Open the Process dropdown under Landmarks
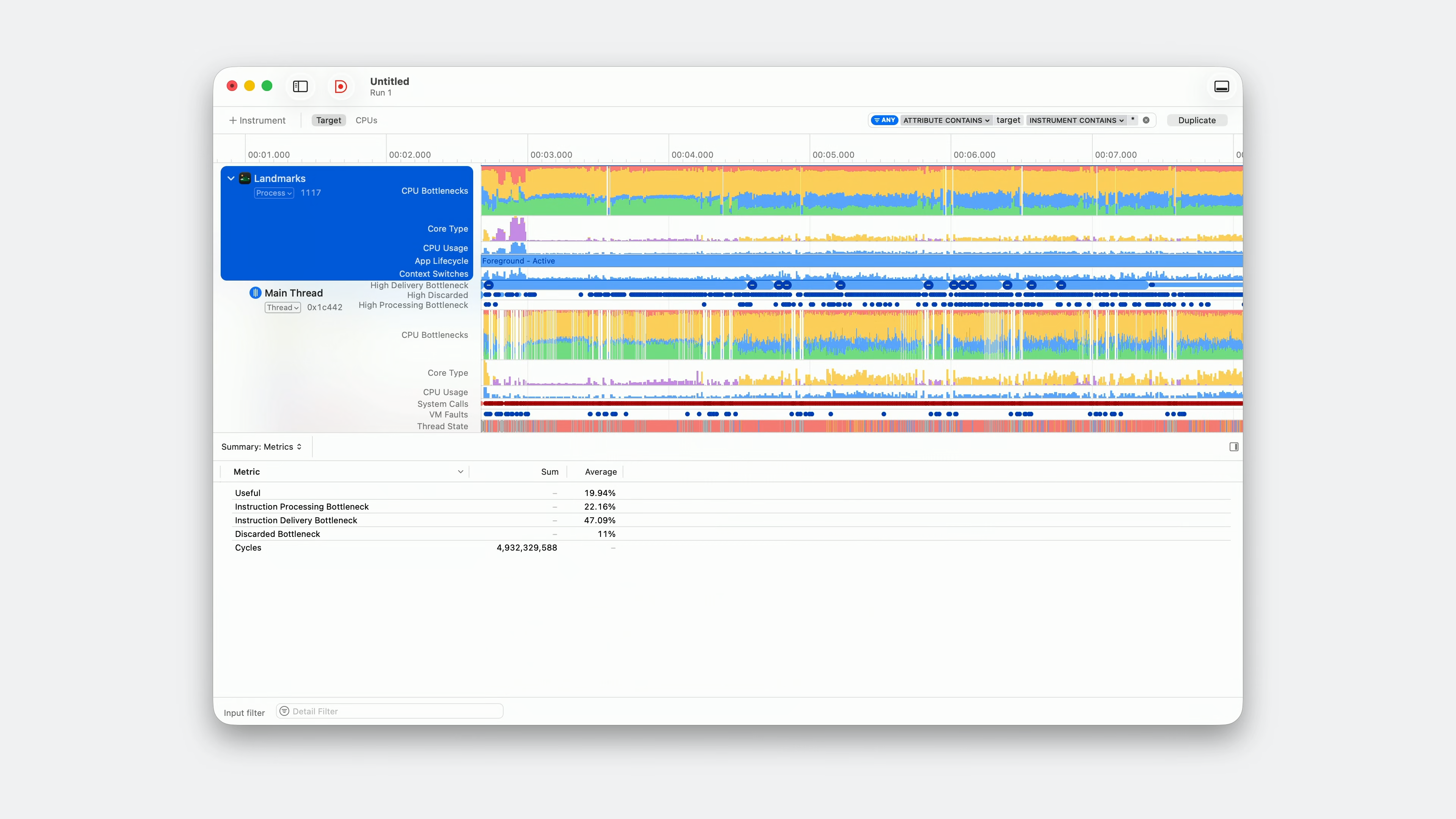1456x819 pixels. [273, 193]
